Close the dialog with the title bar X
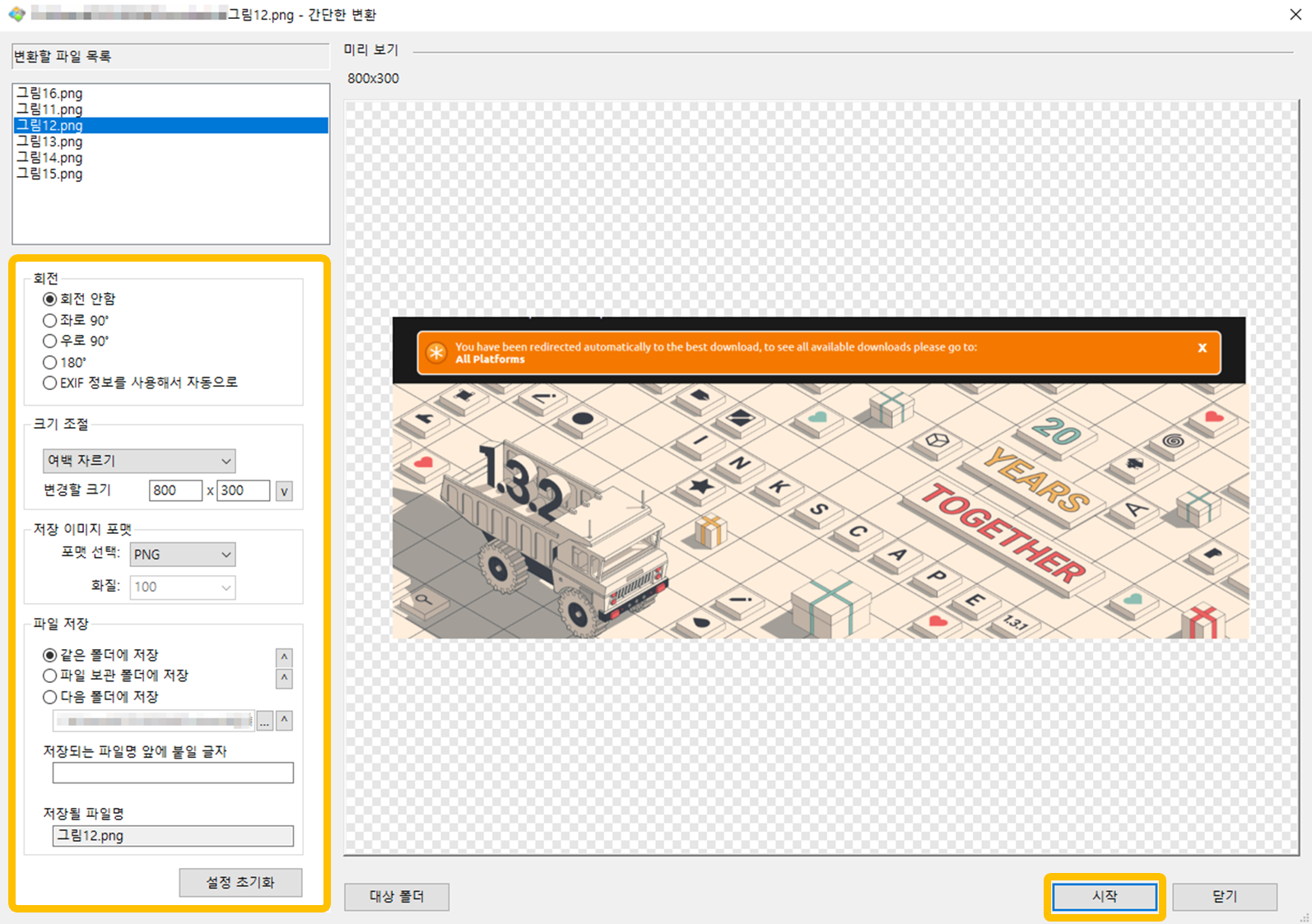 coord(1295,14)
